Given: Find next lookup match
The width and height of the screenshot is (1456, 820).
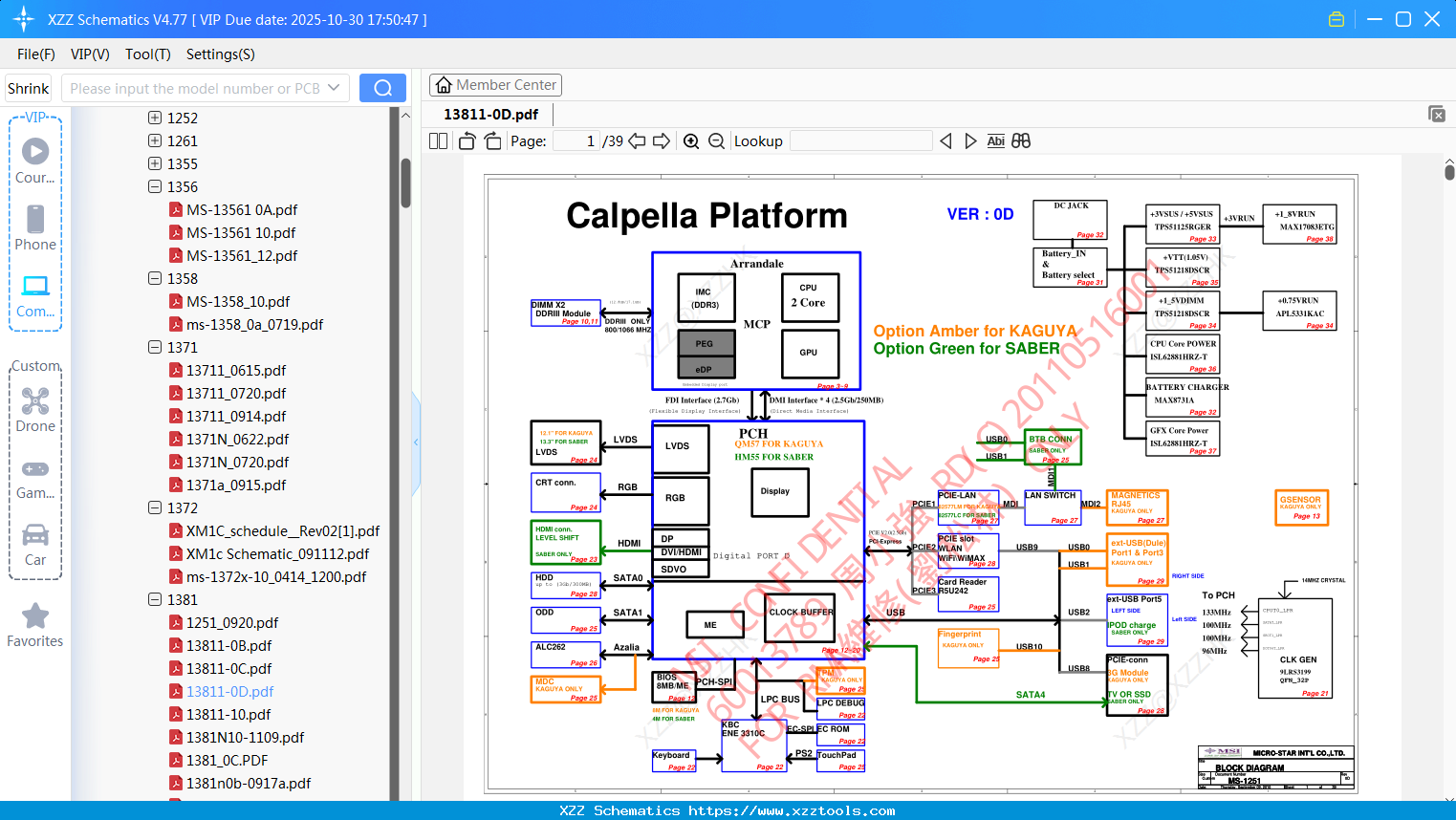Looking at the screenshot, I should (970, 141).
